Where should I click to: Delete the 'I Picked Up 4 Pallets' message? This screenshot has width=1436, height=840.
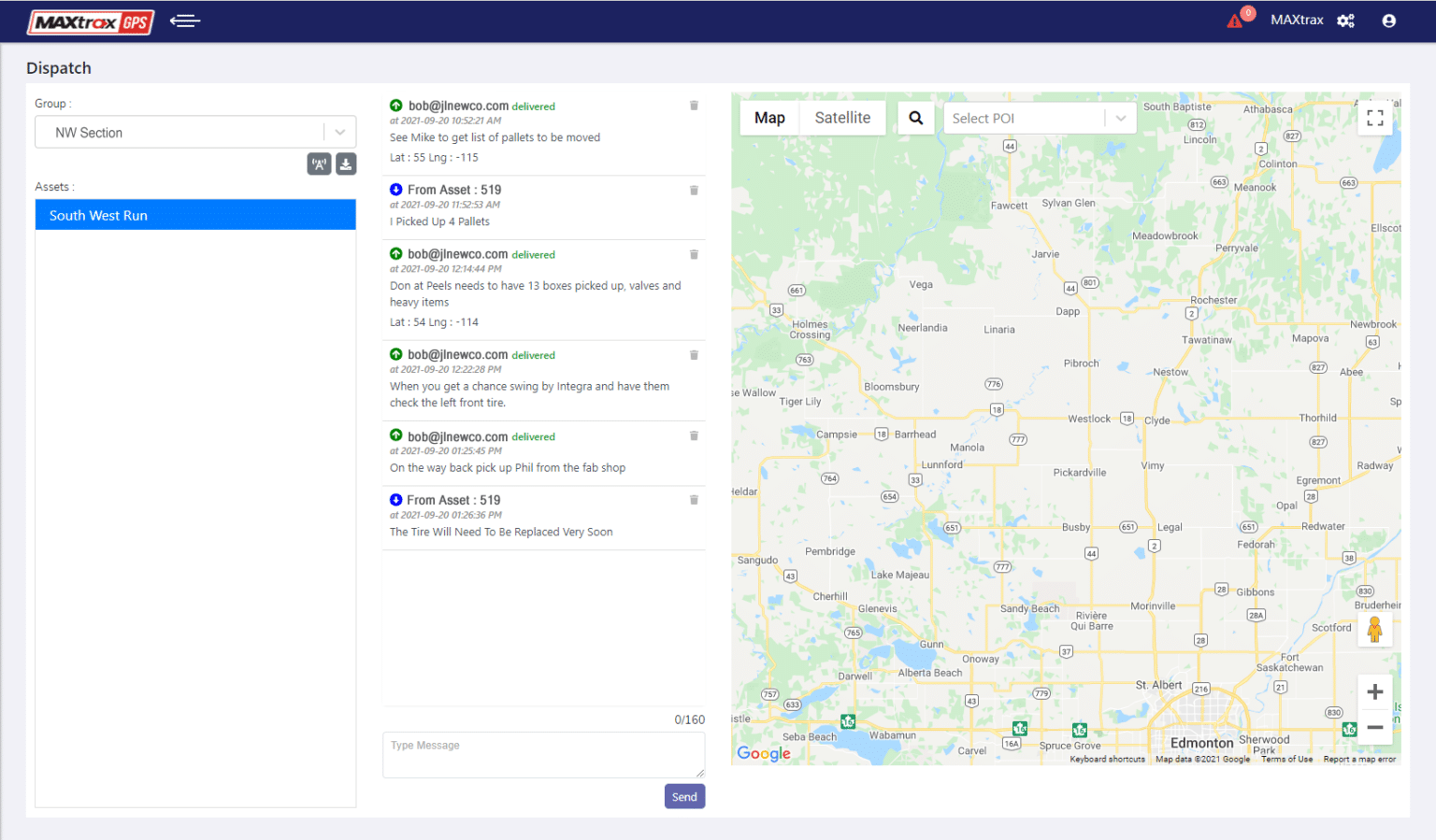(x=694, y=190)
